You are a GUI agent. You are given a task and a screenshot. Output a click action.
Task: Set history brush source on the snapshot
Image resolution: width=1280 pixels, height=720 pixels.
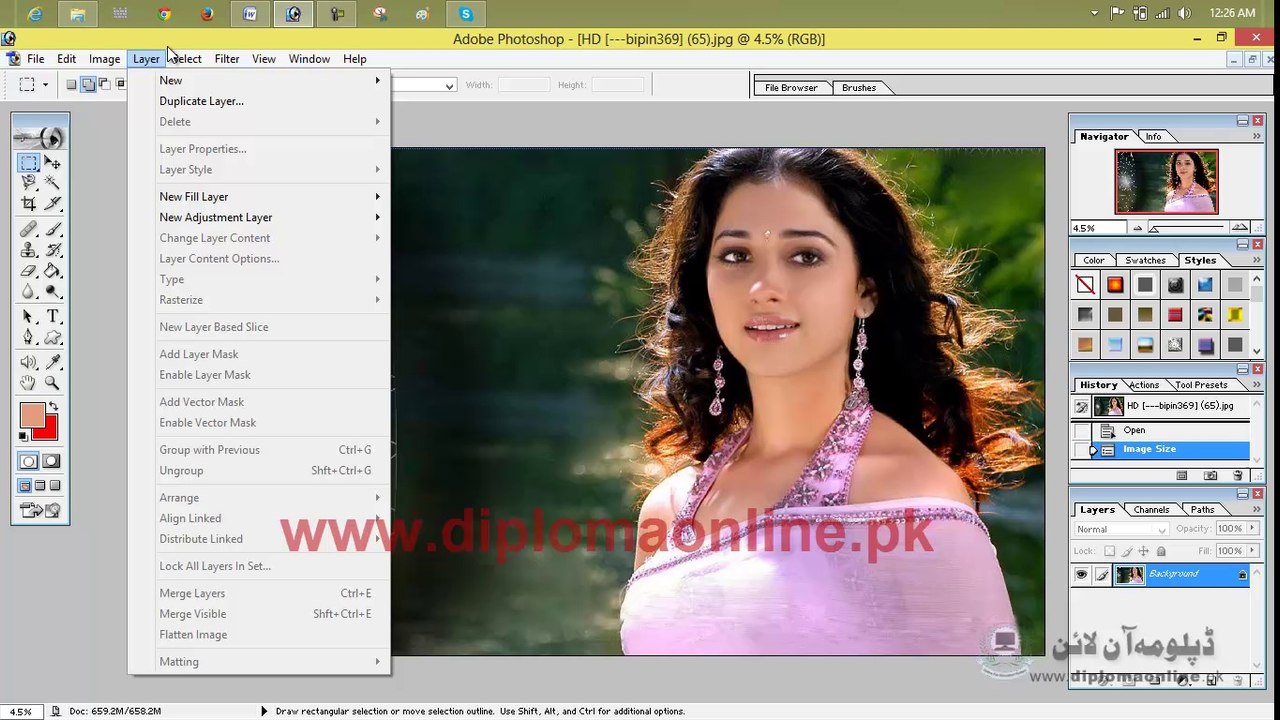[x=1081, y=407]
